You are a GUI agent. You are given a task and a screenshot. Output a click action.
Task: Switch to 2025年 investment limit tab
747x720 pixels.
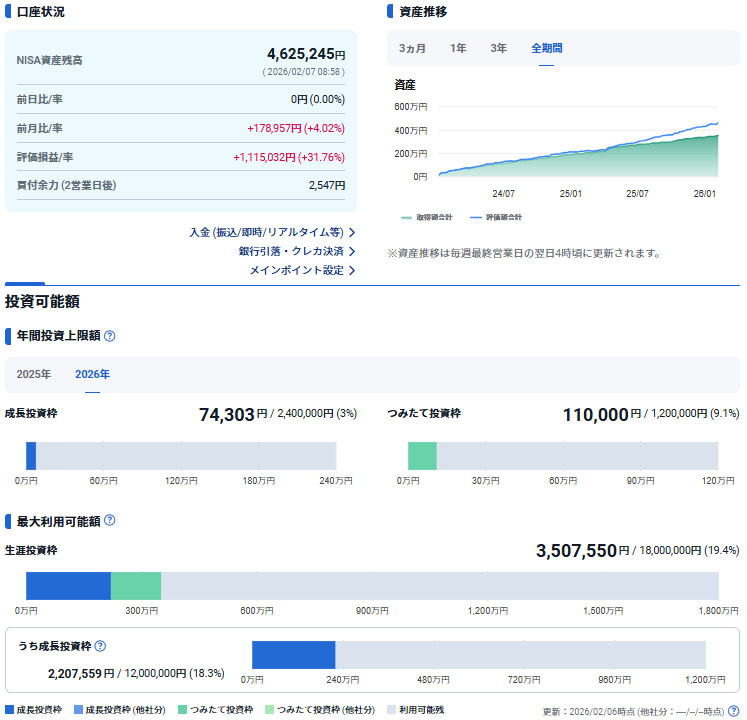point(34,375)
